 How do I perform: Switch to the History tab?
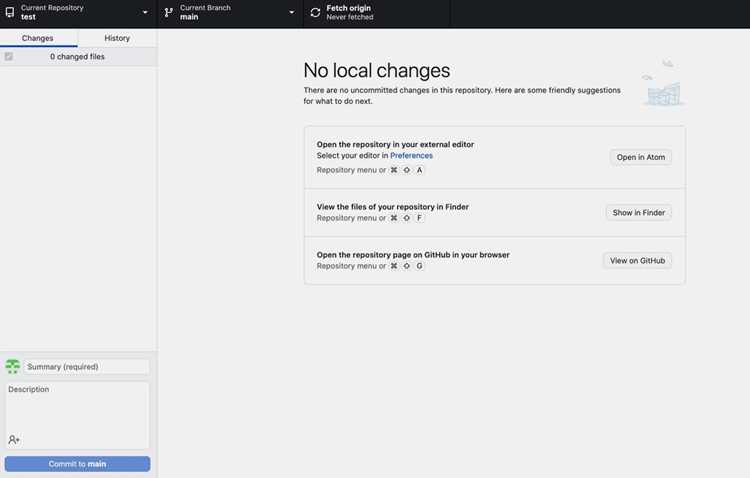(x=117, y=38)
